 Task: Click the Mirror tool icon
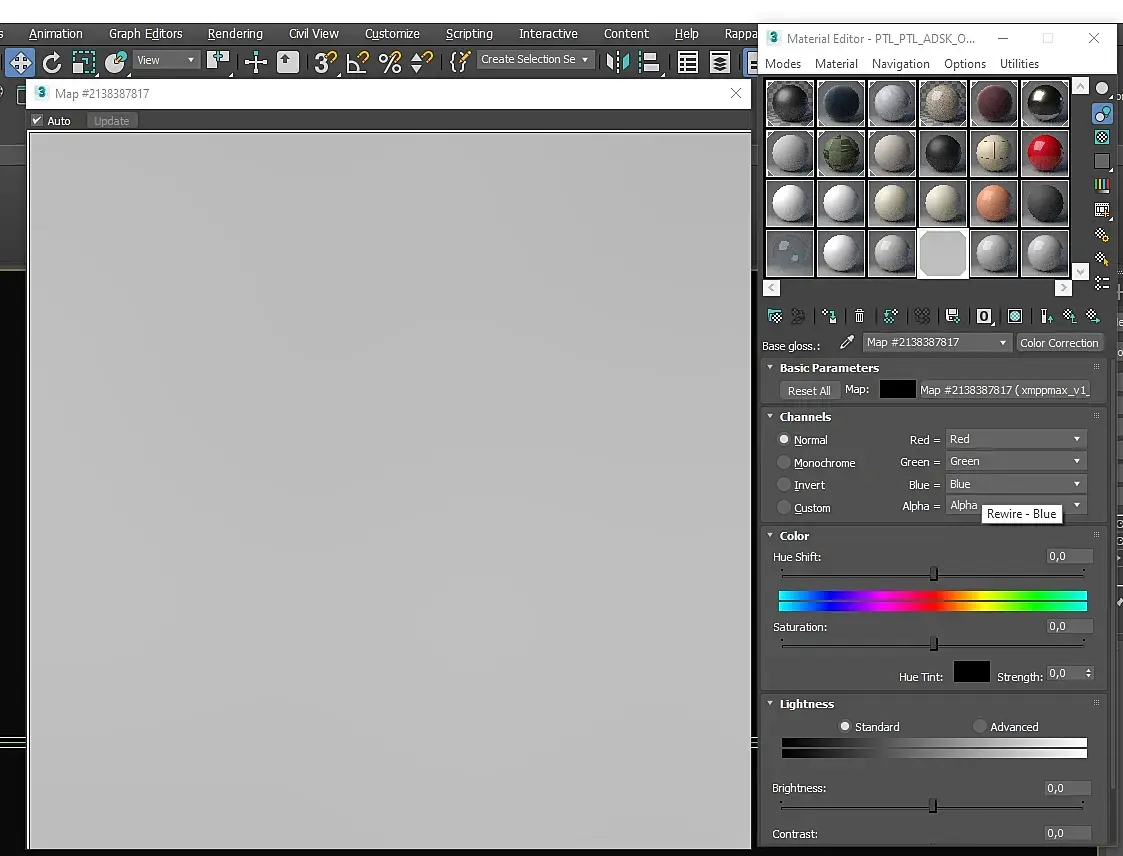617,62
